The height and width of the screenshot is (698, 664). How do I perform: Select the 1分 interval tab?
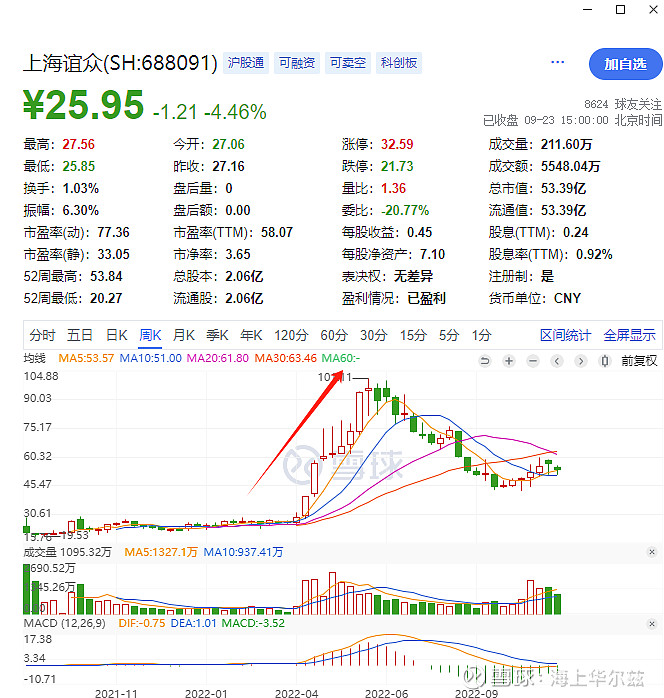tap(482, 335)
